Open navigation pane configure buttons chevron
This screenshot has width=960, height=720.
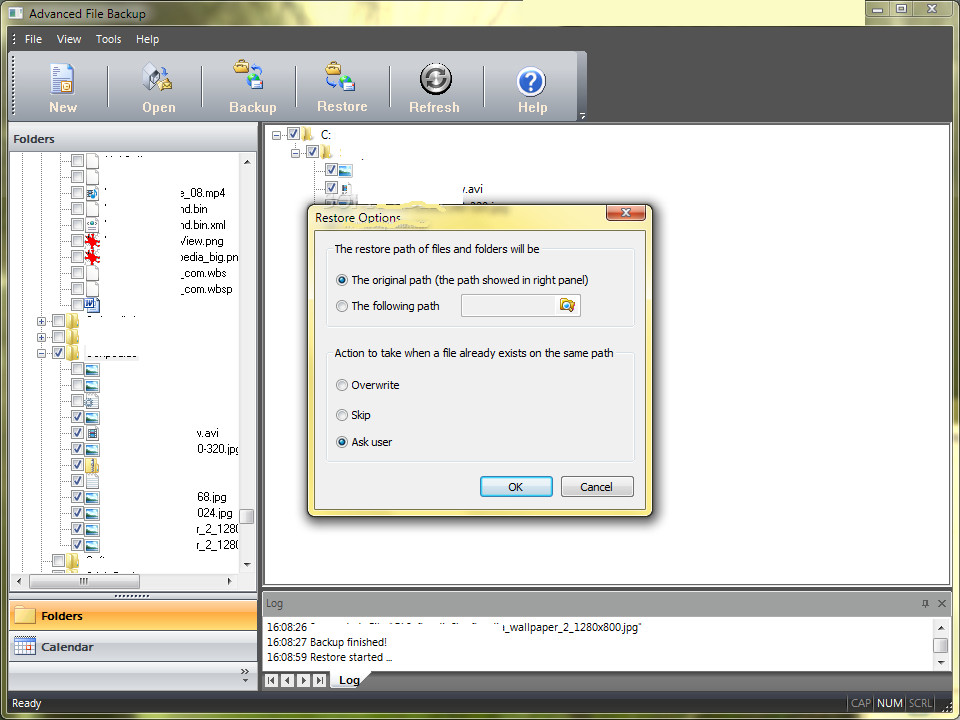pos(245,675)
